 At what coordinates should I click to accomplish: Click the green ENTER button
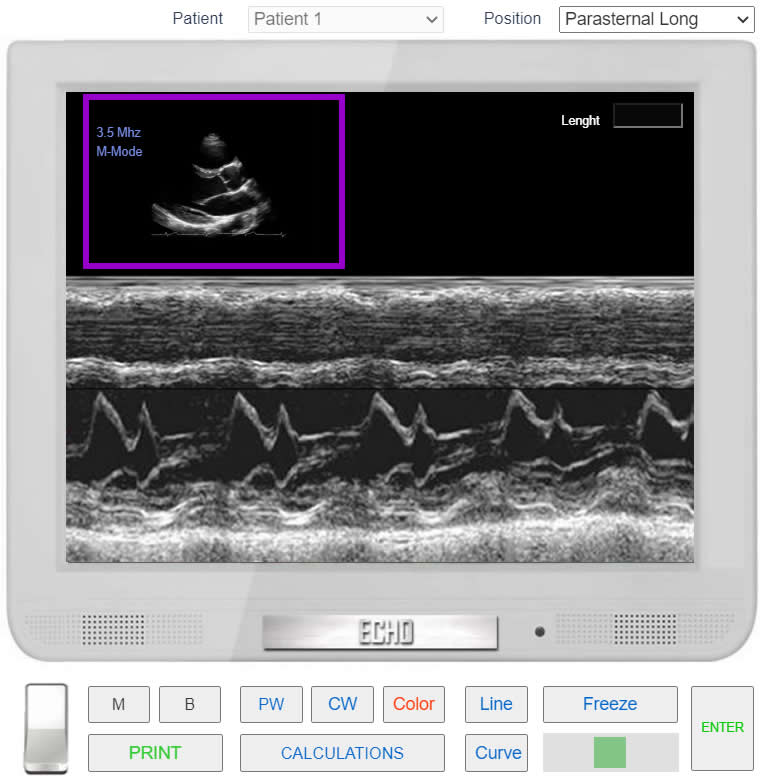(x=722, y=728)
